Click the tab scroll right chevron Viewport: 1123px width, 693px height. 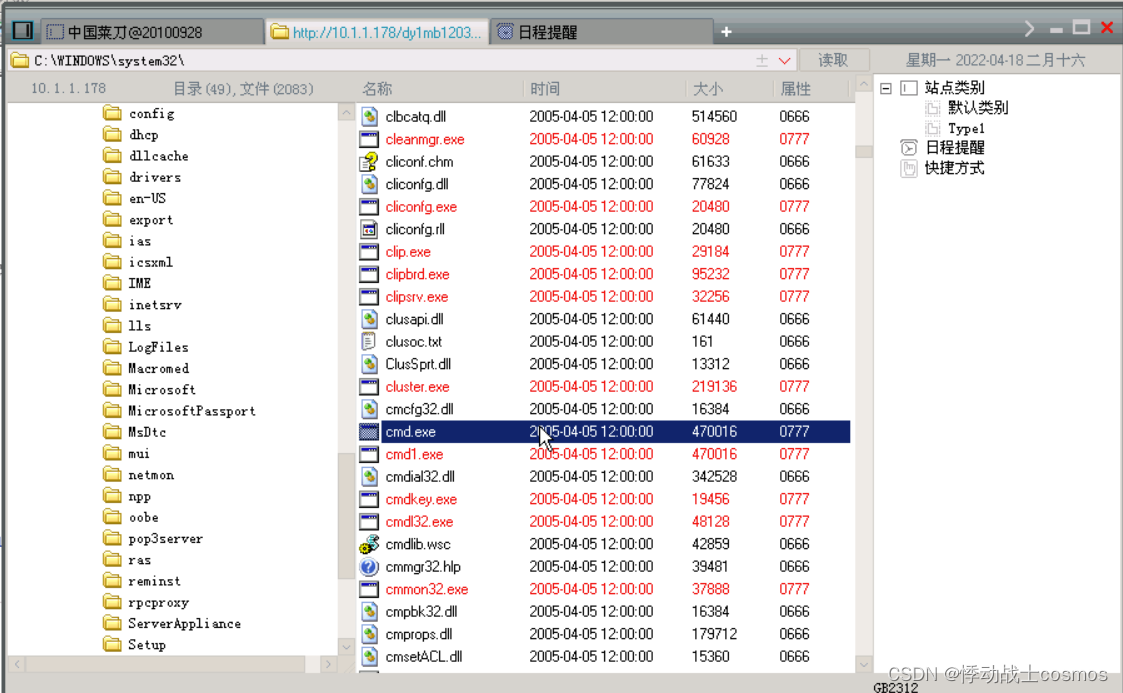click(1029, 29)
